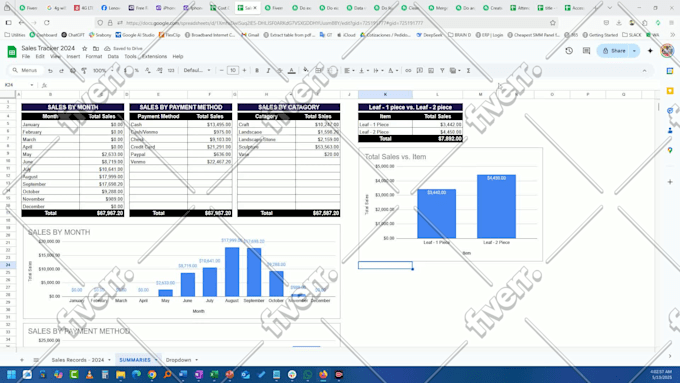Open the all sheets list icon
Image resolution: width=680 pixels, height=383 pixels.
click(x=36, y=360)
